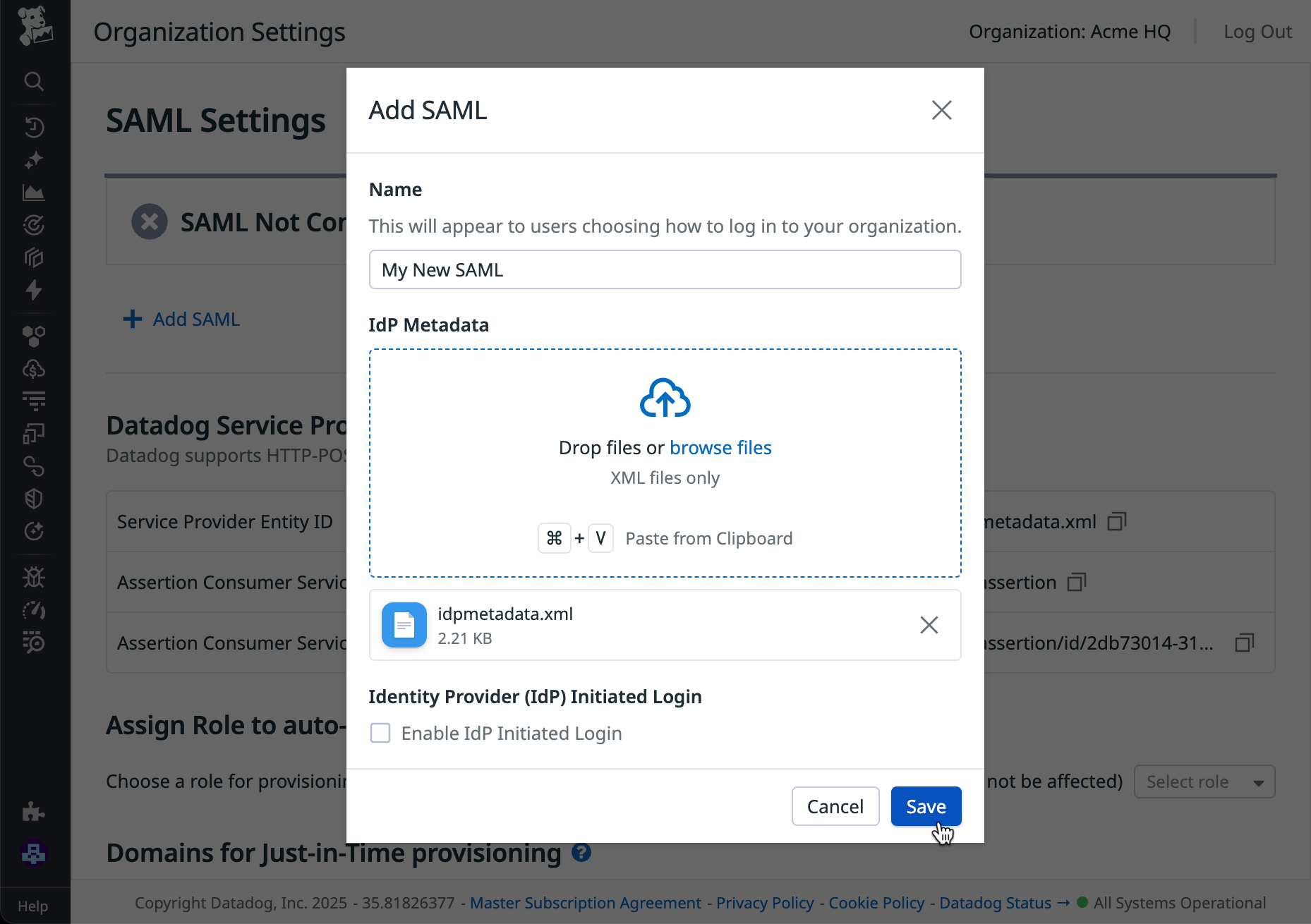The image size is (1311, 924).
Task: Expand the Select role dropdown
Action: (1204, 782)
